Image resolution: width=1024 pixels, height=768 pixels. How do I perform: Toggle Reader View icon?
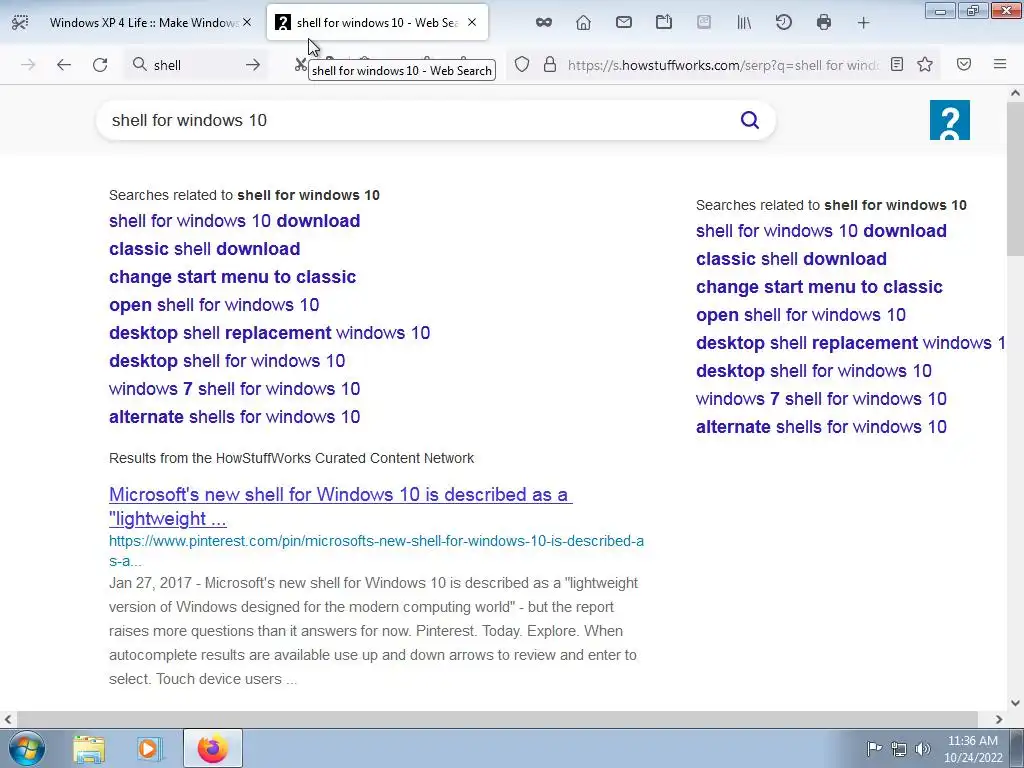click(897, 65)
